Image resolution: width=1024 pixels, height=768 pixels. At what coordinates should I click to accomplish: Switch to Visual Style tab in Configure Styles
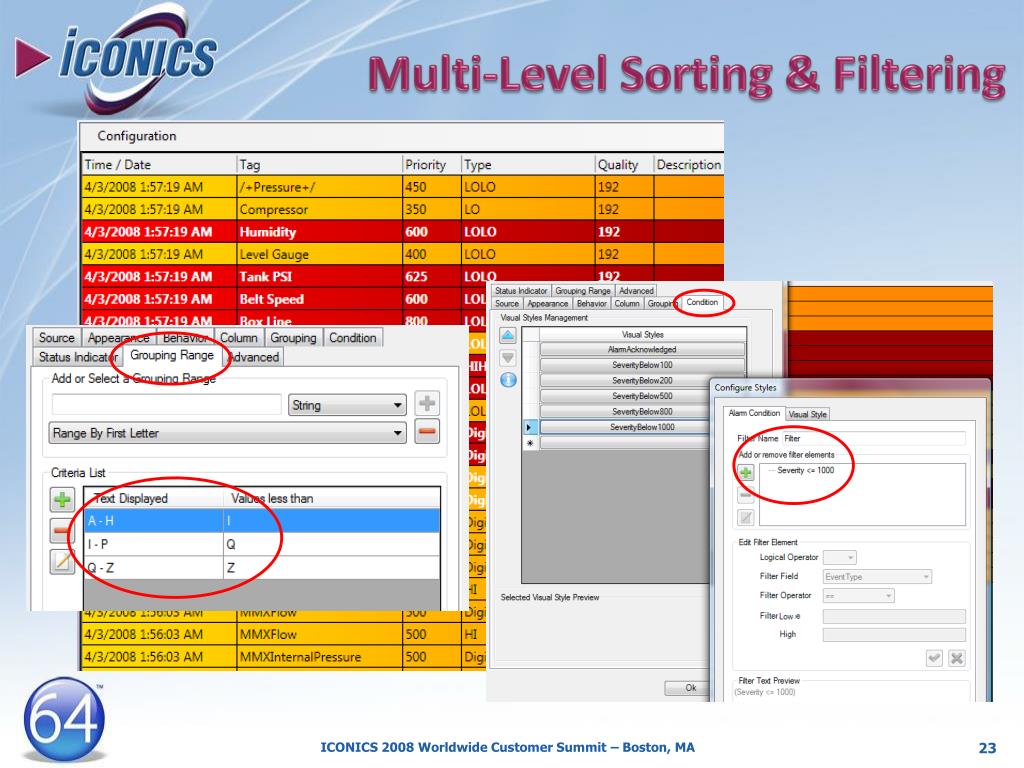tap(808, 414)
